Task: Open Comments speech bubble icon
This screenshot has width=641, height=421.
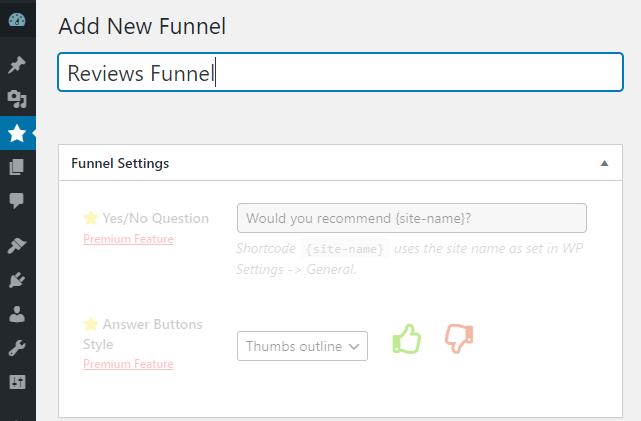Action: coord(17,200)
